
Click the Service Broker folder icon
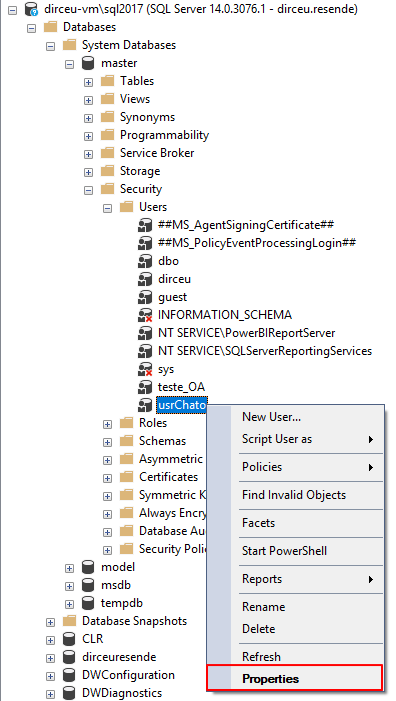pyautogui.click(x=107, y=153)
